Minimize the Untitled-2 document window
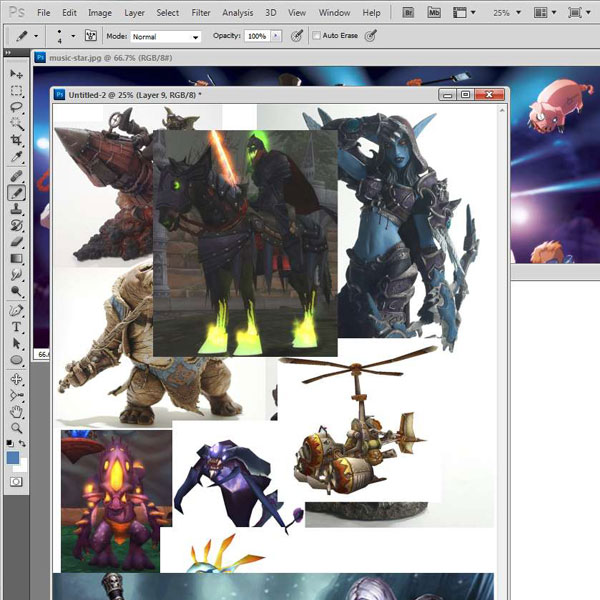Screen dimensions: 600x600 point(448,95)
